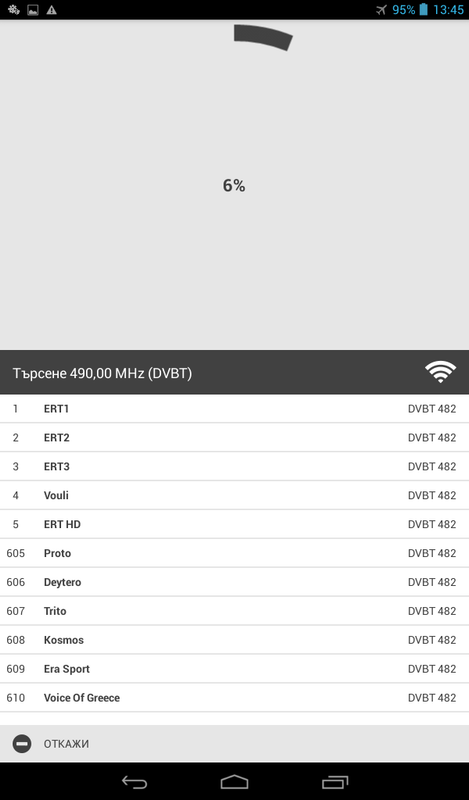Tap the Android home navigation icon
469x800 pixels.
pos(234,782)
